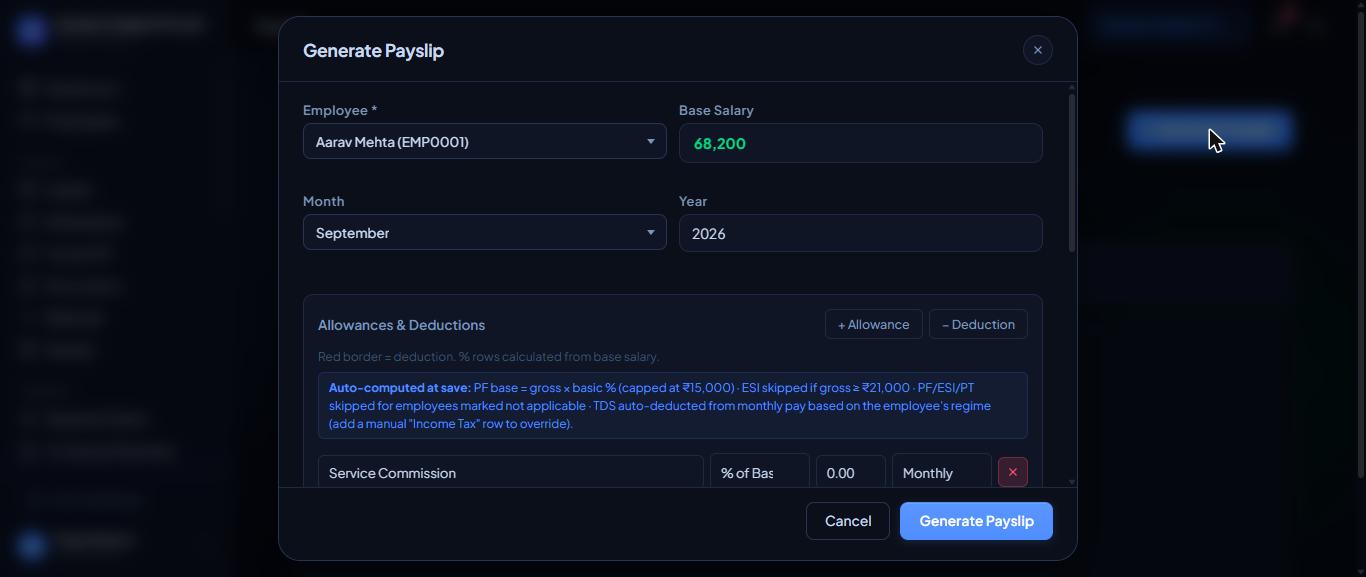Viewport: 1366px width, 577px height.
Task: Focus the Year field showing 2026
Action: 861,233
